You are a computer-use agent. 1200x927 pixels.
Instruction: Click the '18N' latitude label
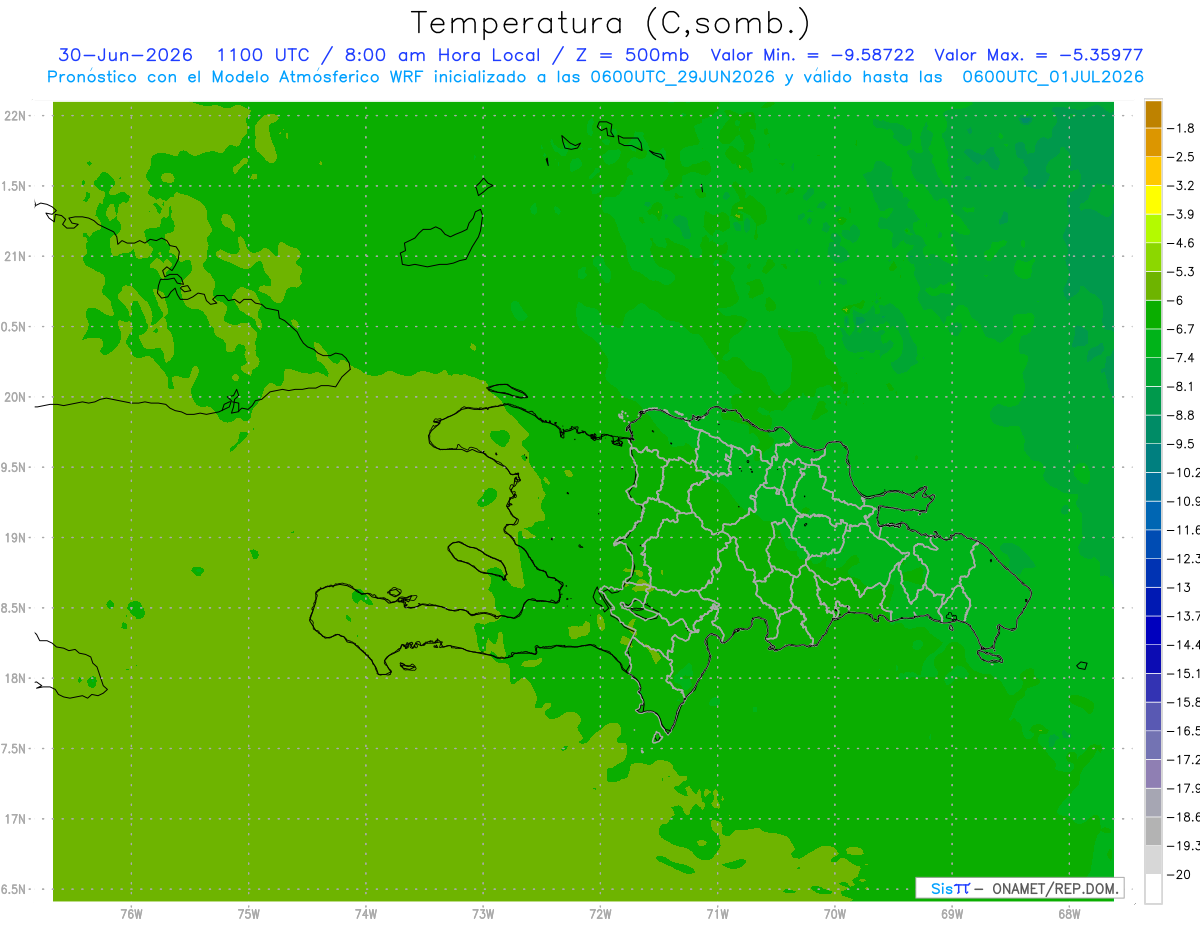click(x=15, y=679)
